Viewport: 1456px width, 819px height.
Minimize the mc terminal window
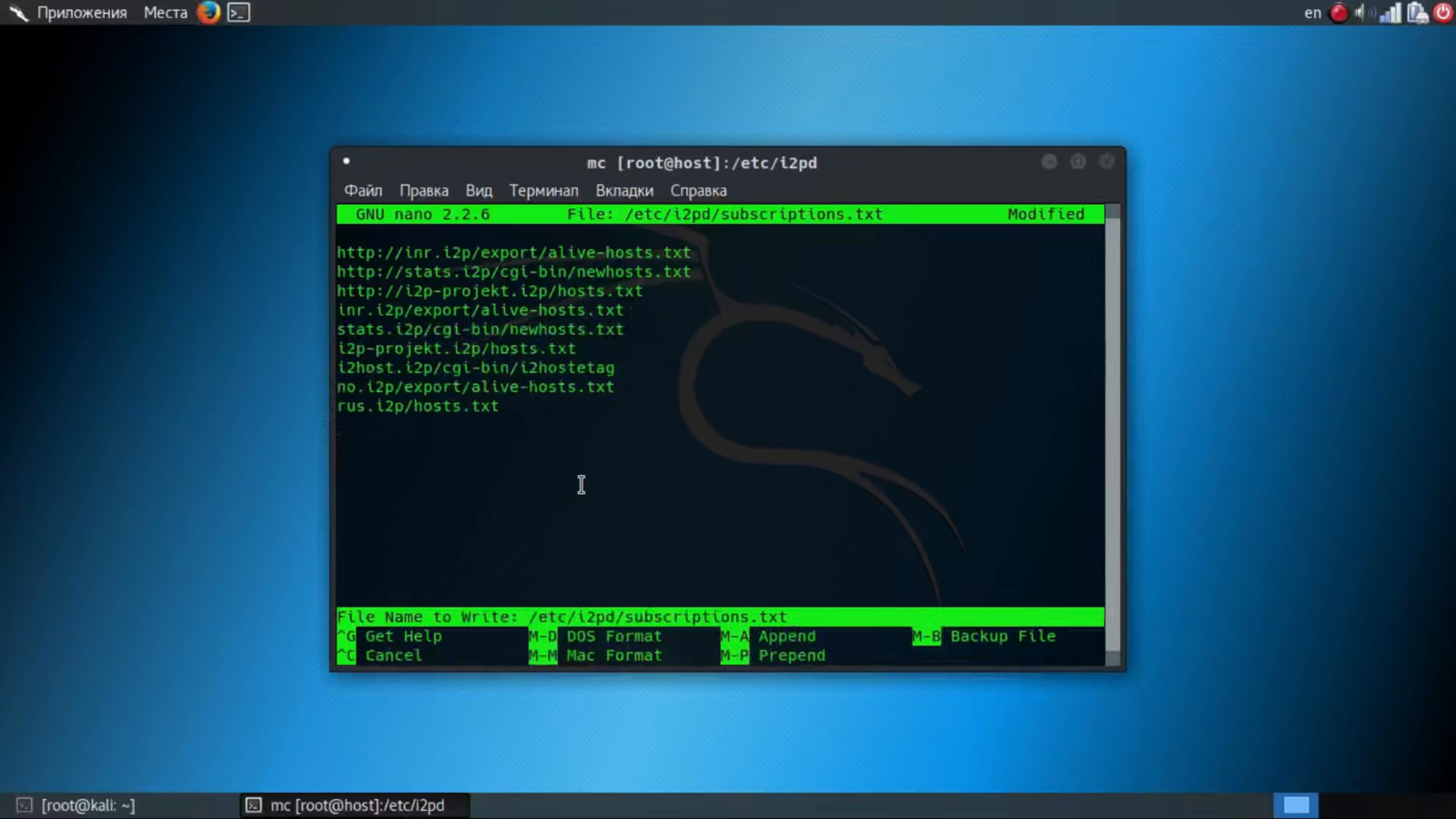coord(1049,161)
